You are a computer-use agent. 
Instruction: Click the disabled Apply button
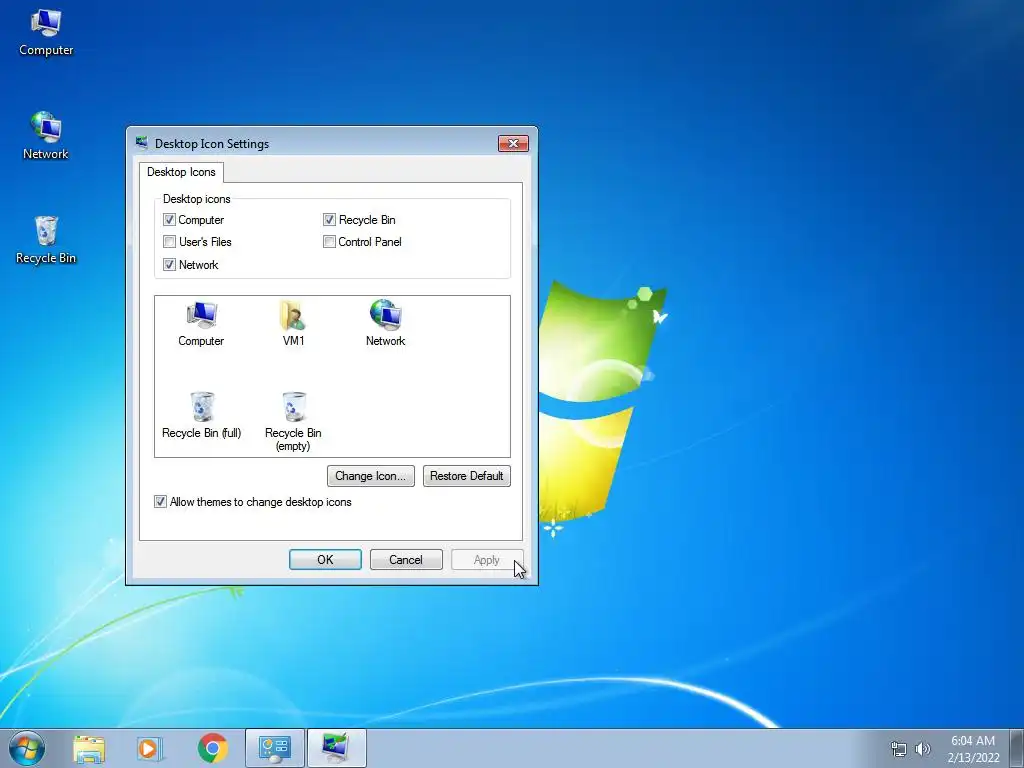tap(487, 560)
